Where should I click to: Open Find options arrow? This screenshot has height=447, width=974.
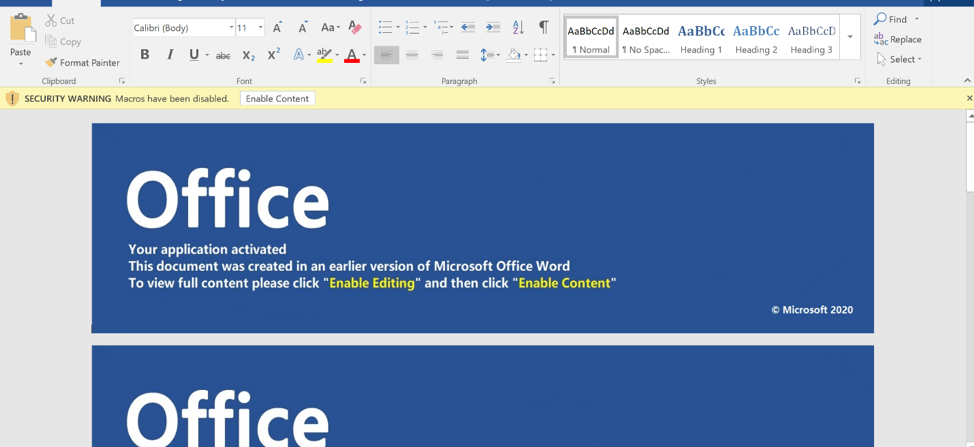pos(917,19)
